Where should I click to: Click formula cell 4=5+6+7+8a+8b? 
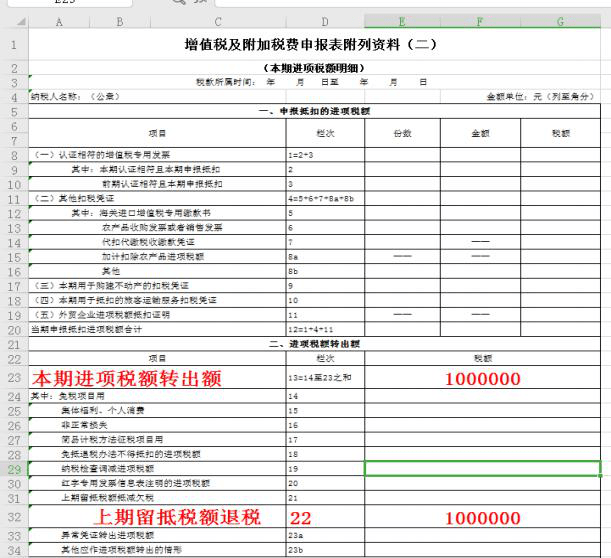click(x=325, y=199)
